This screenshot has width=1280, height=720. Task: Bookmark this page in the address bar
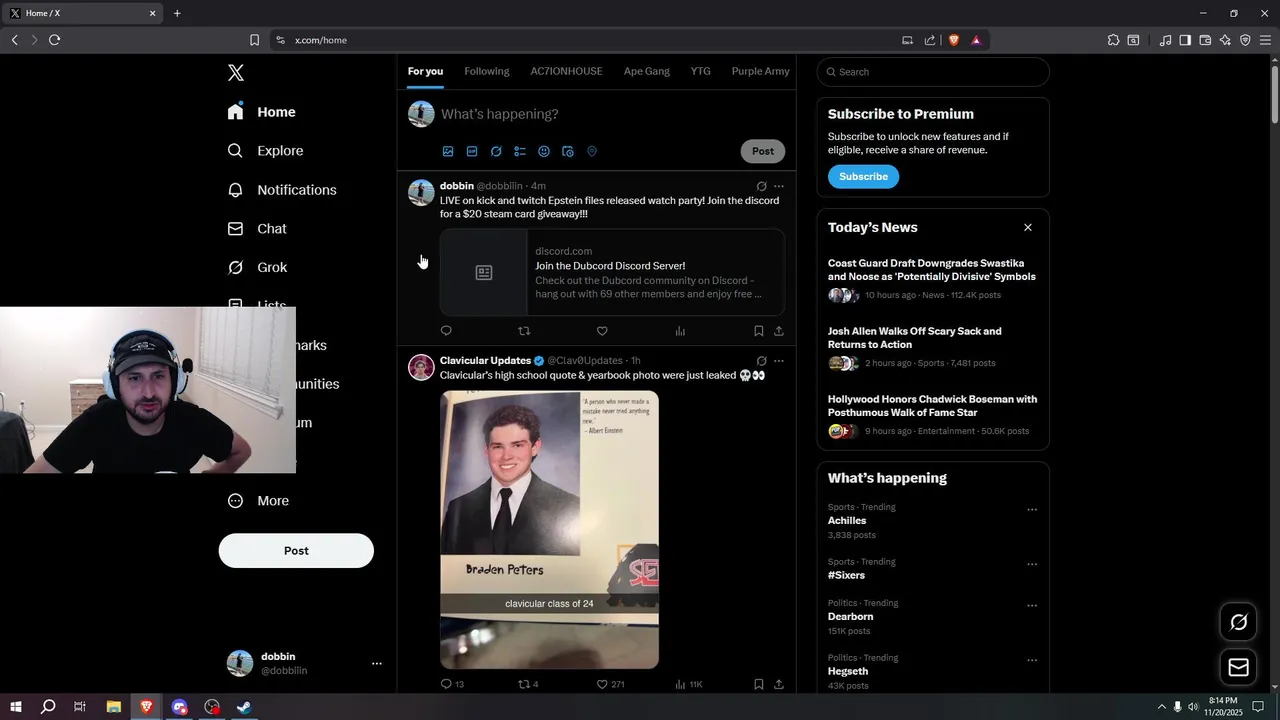(x=254, y=40)
